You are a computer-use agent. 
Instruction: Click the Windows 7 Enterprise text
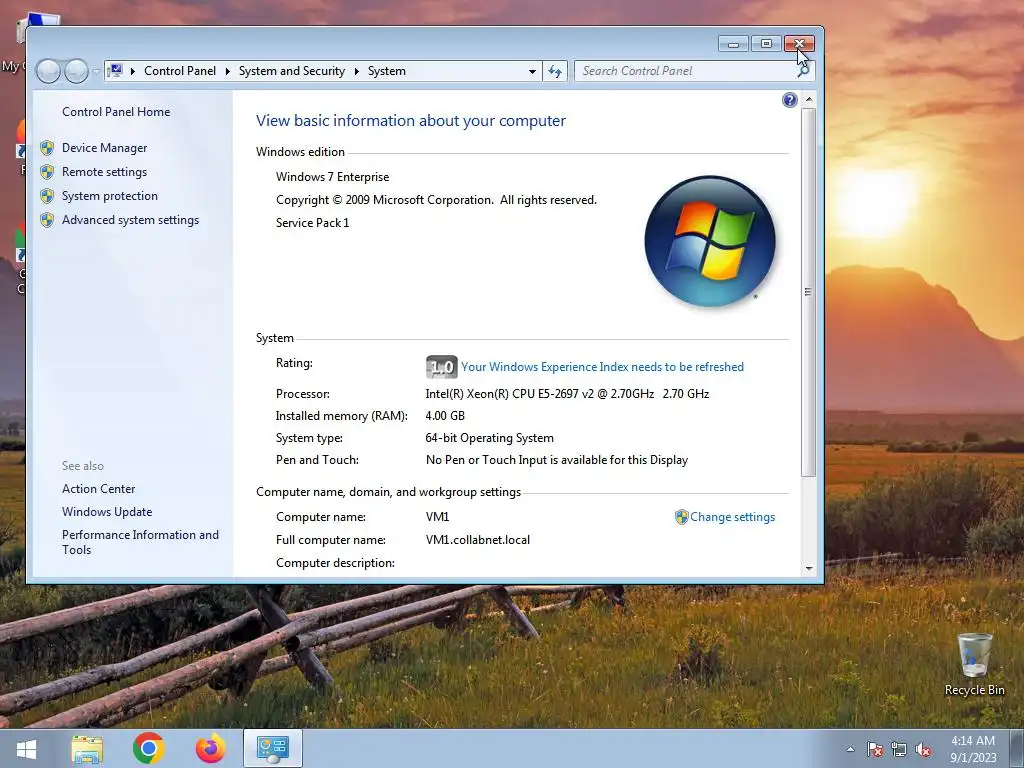pyautogui.click(x=332, y=177)
